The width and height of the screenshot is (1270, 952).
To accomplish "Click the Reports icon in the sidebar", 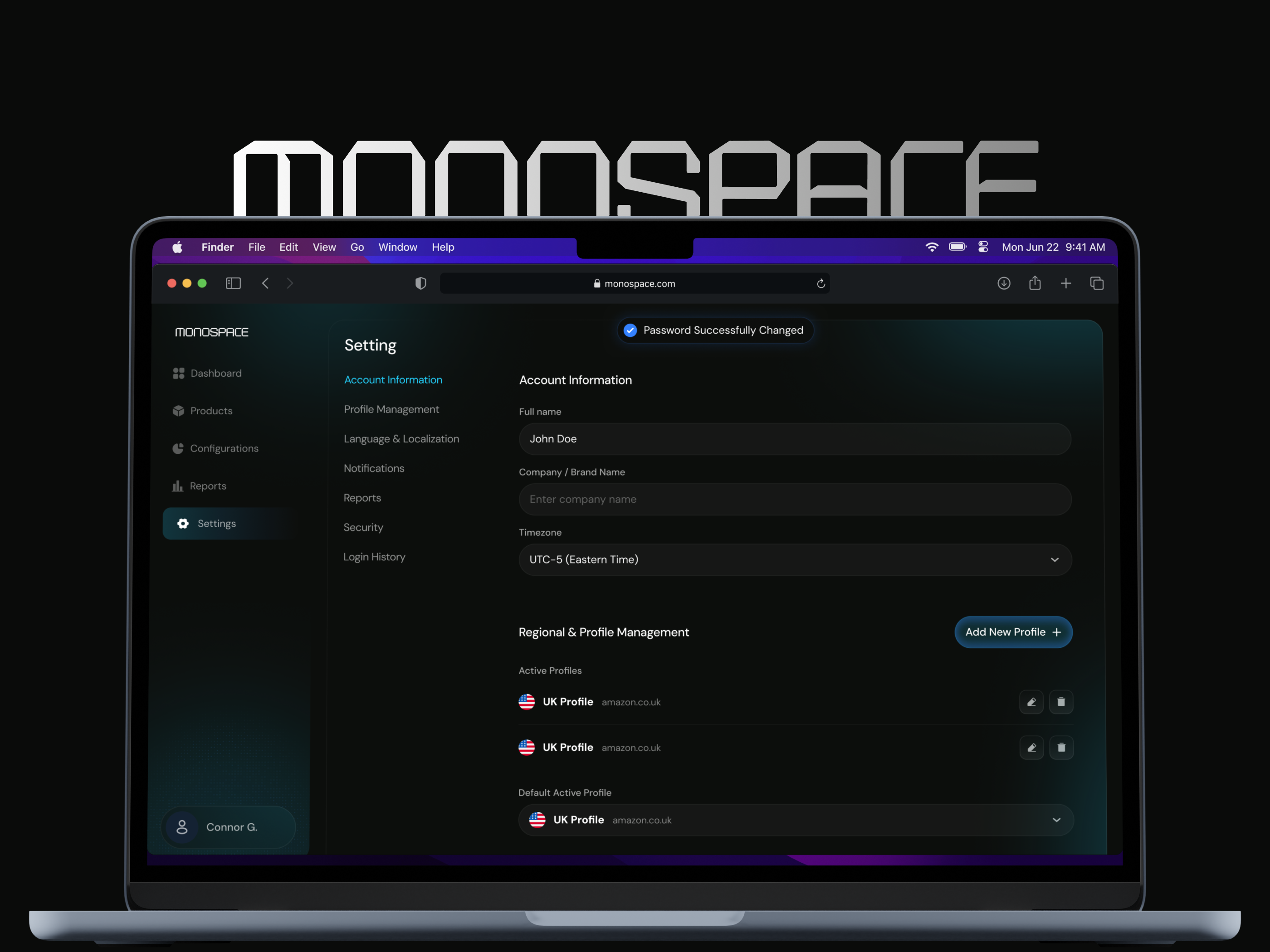I will 177,486.
